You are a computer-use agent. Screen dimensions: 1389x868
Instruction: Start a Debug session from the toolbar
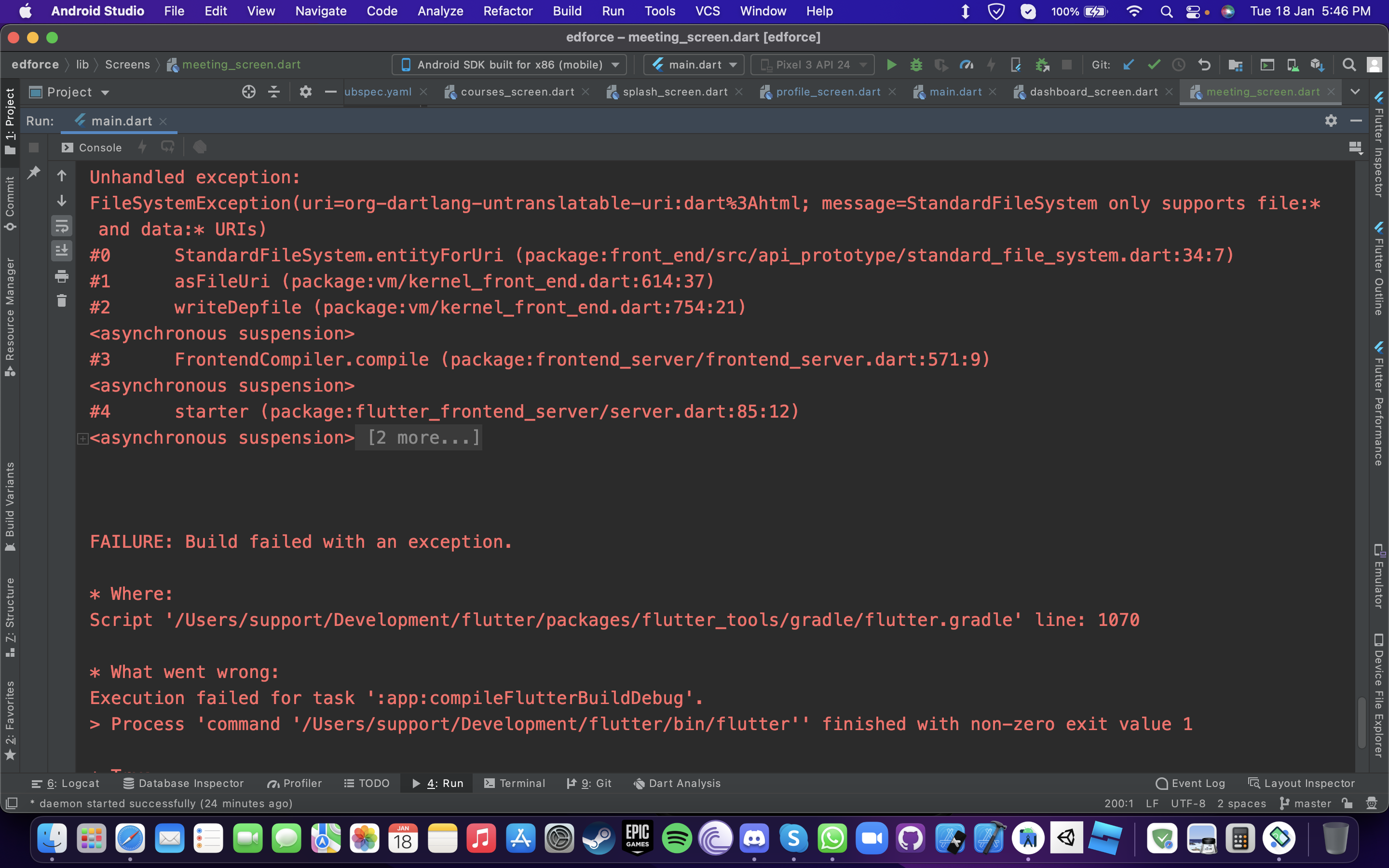click(x=916, y=64)
